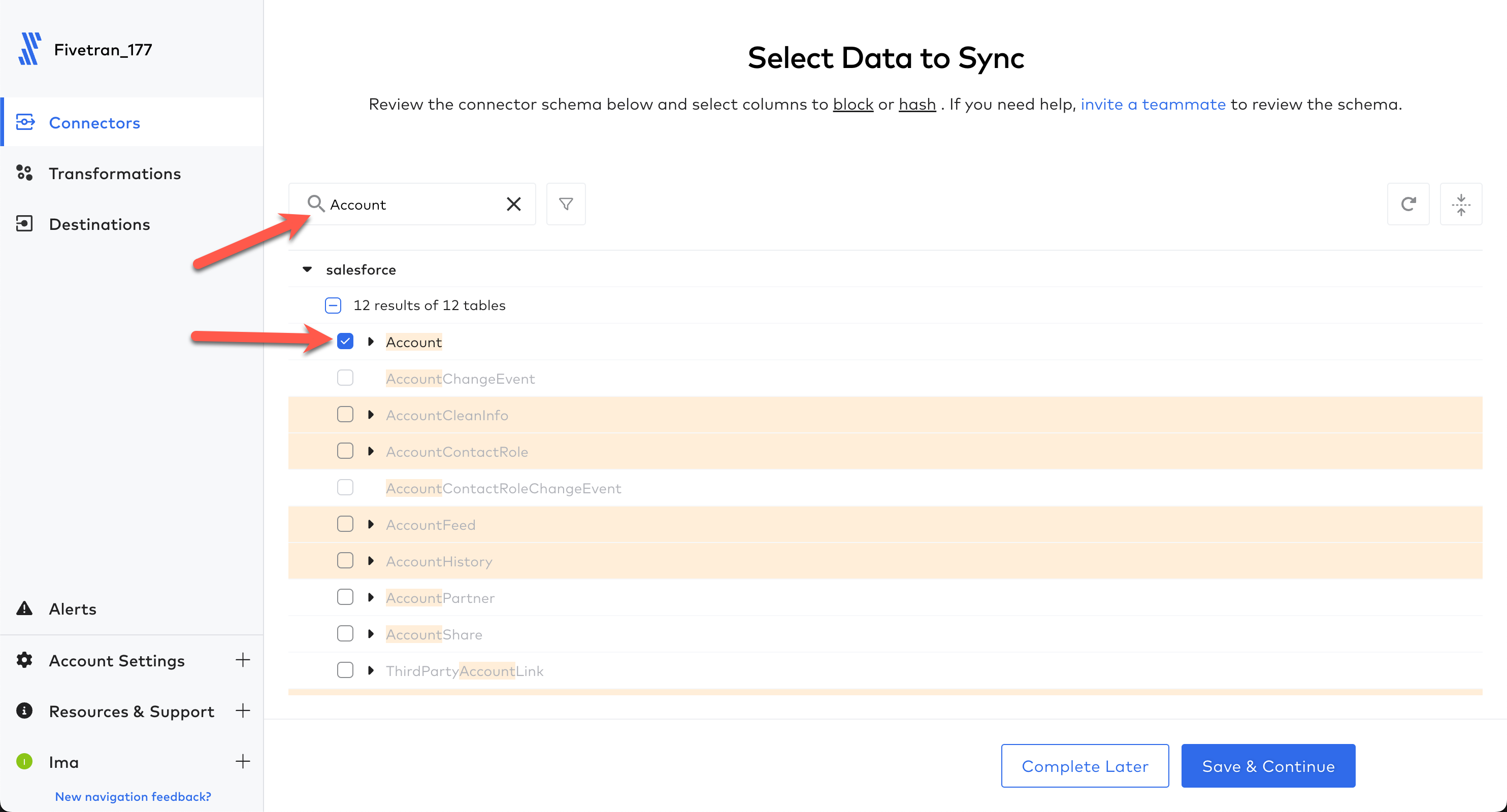Click into the Account search field
This screenshot has height=812, width=1507.
click(x=410, y=205)
